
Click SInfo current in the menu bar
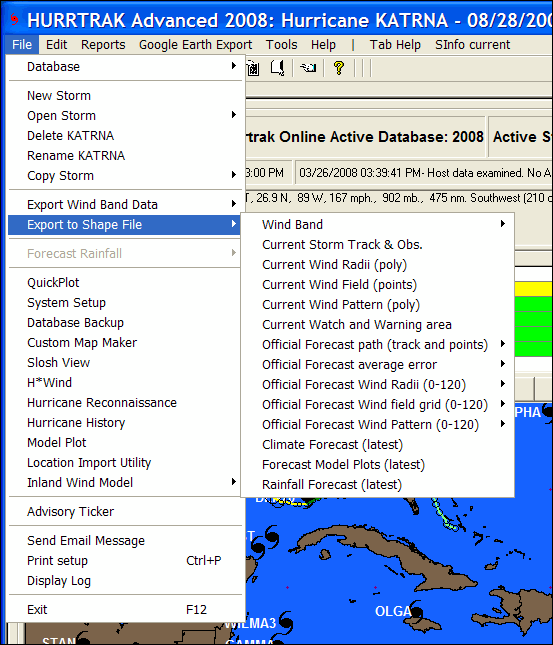[x=472, y=44]
